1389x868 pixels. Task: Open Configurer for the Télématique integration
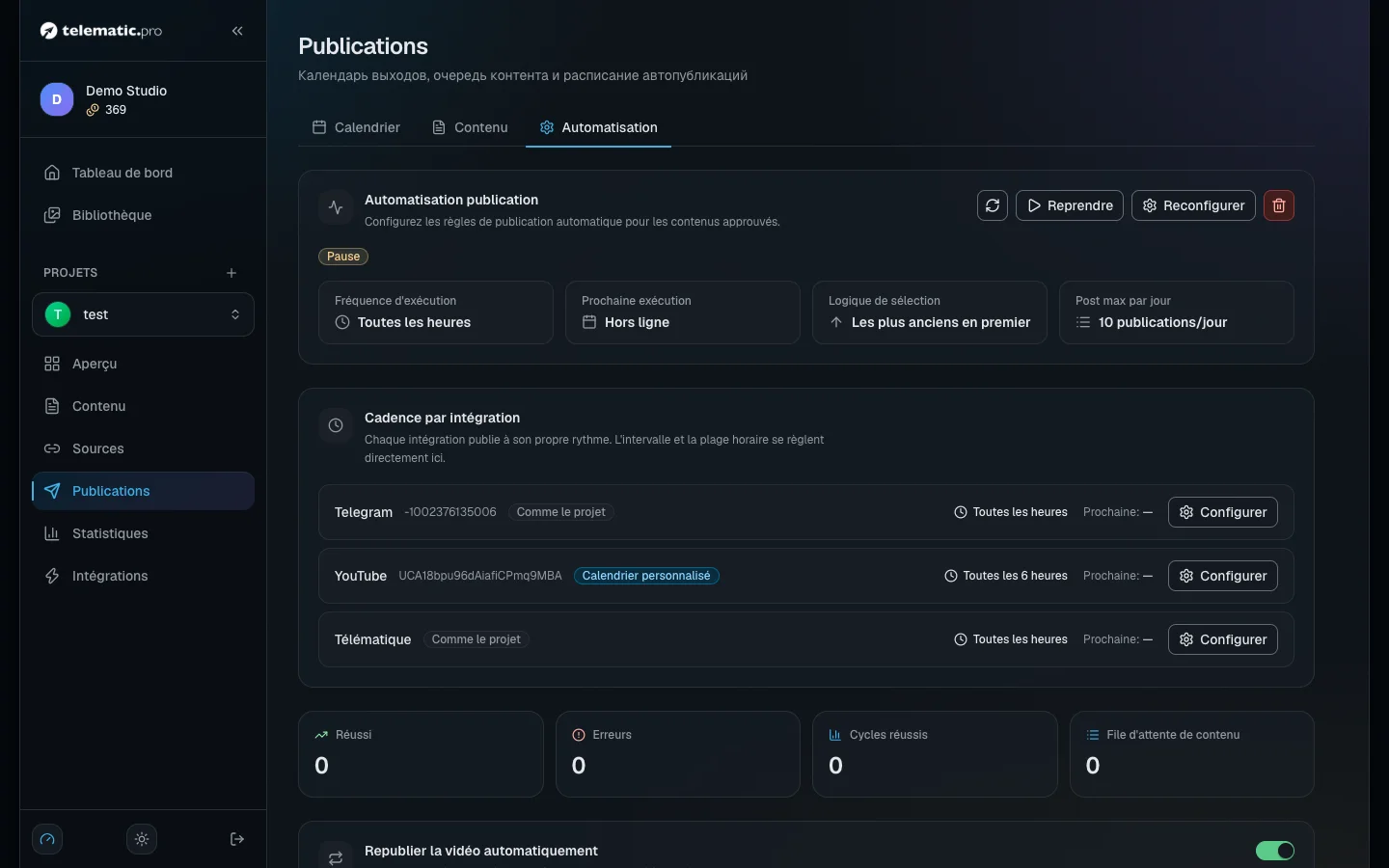pos(1223,639)
